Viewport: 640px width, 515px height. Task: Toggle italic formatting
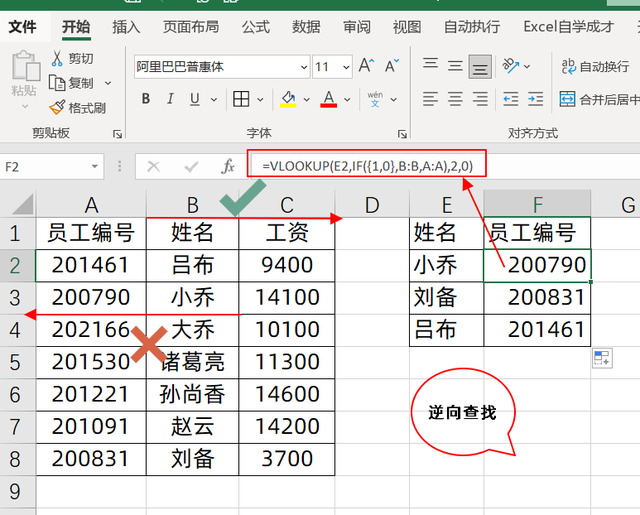(170, 99)
